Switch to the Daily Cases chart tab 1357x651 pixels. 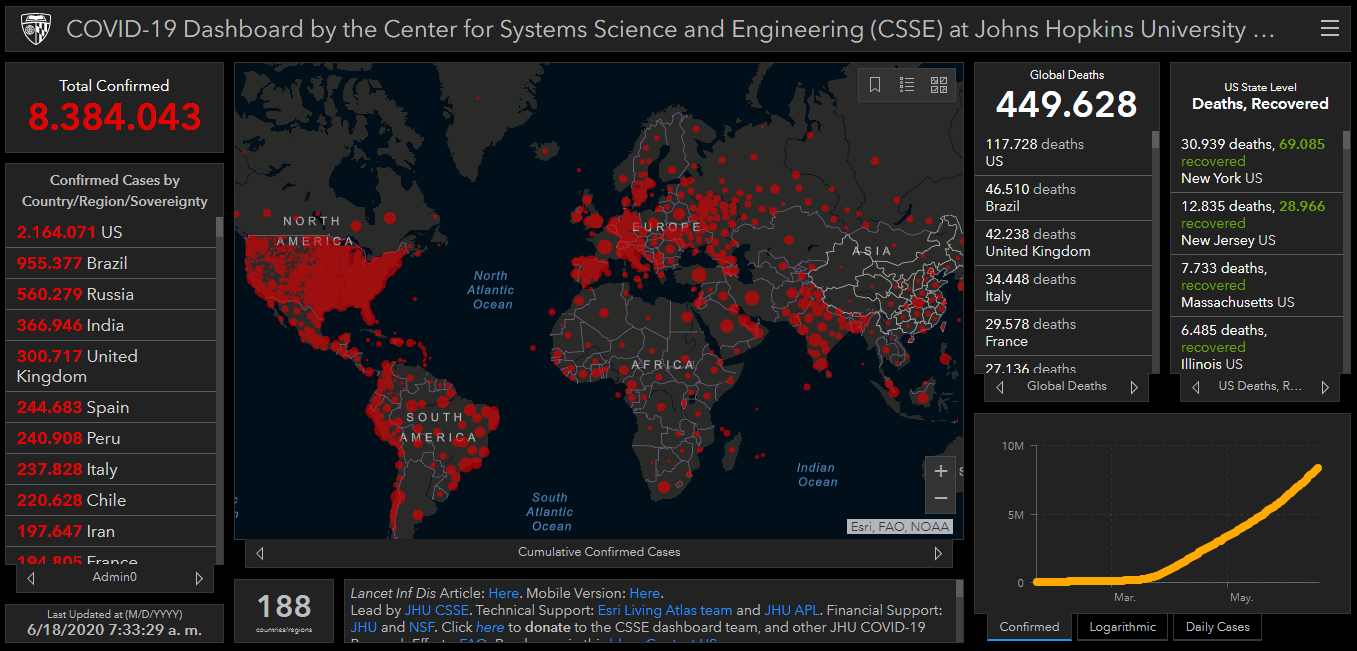tap(1217, 627)
